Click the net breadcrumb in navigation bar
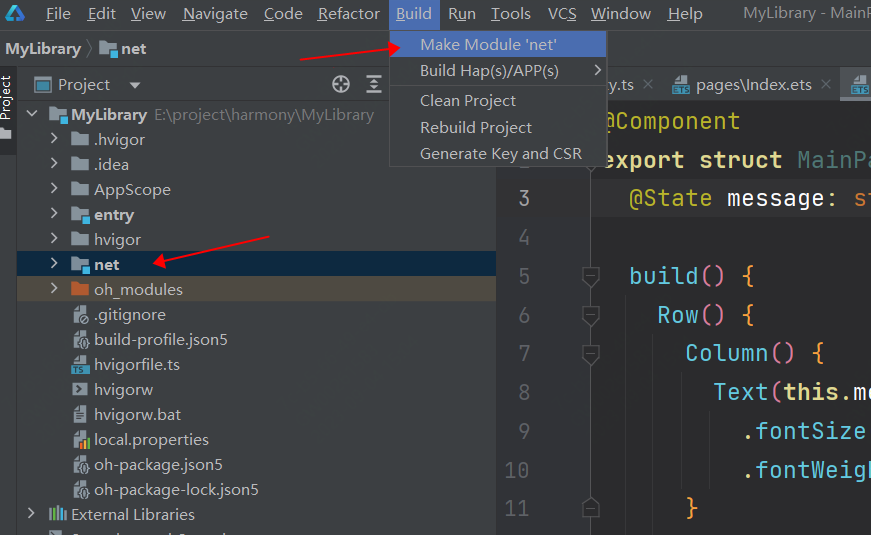 pyautogui.click(x=123, y=48)
